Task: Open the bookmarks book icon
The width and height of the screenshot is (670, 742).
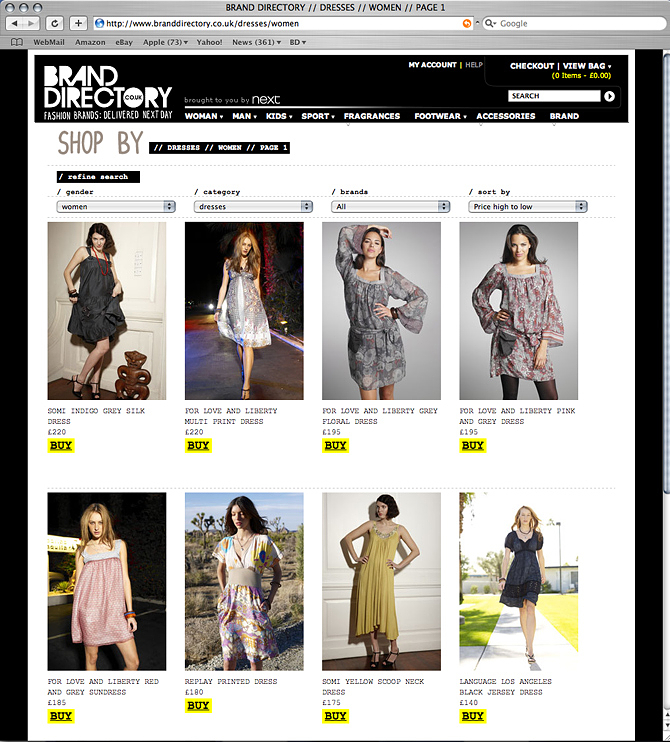Action: (17, 42)
